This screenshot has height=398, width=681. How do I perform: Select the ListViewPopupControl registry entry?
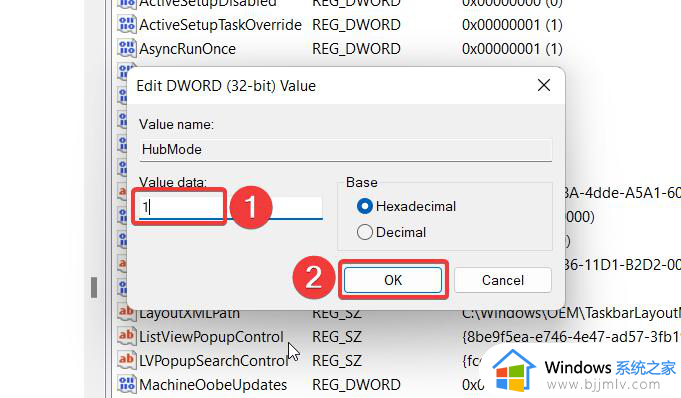click(211, 337)
